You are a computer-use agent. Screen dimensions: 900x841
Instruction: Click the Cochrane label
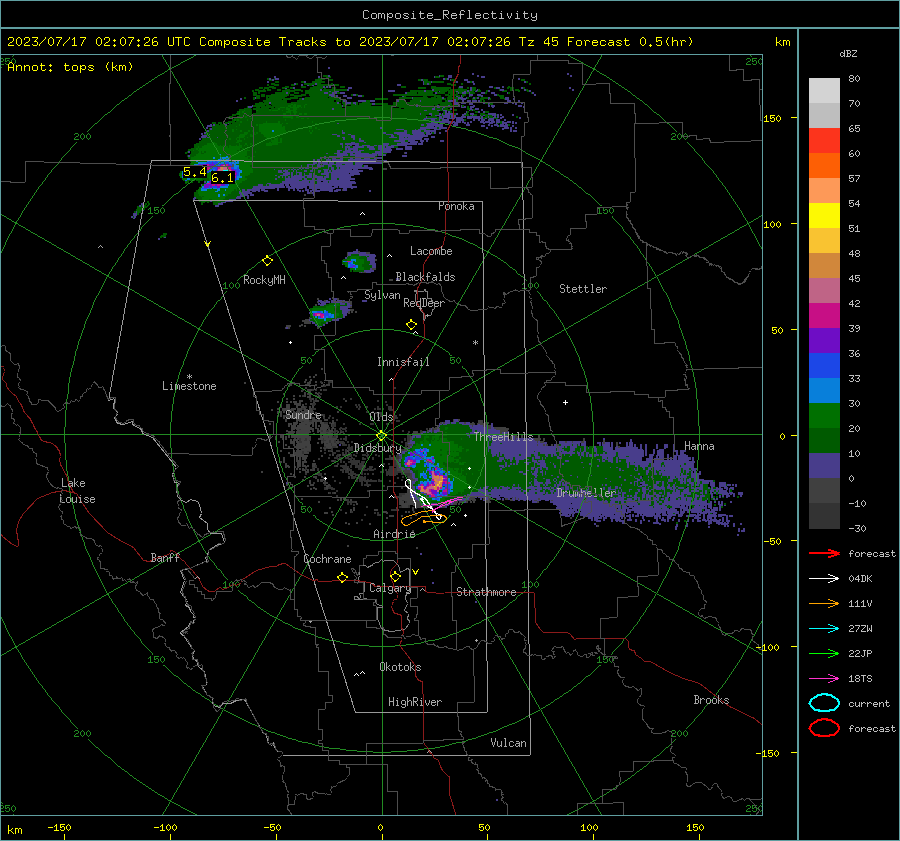pyautogui.click(x=327, y=559)
